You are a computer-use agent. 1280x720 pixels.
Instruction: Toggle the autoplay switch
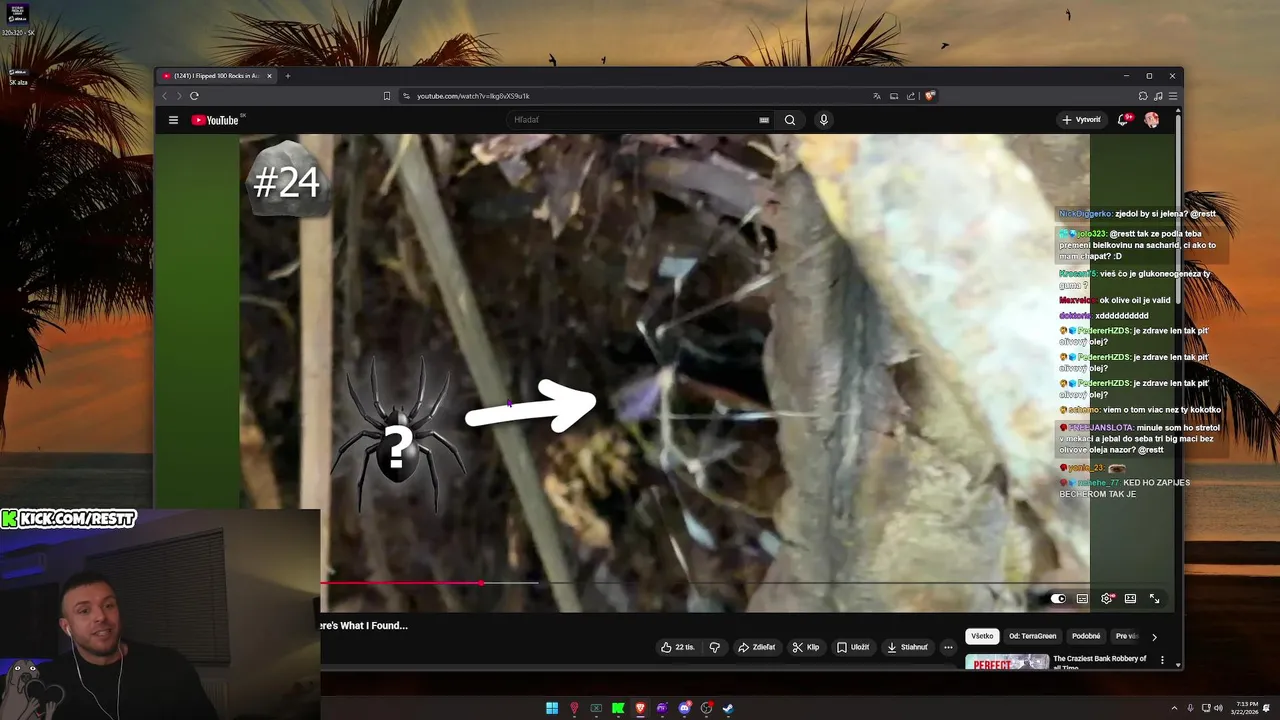tap(1058, 598)
